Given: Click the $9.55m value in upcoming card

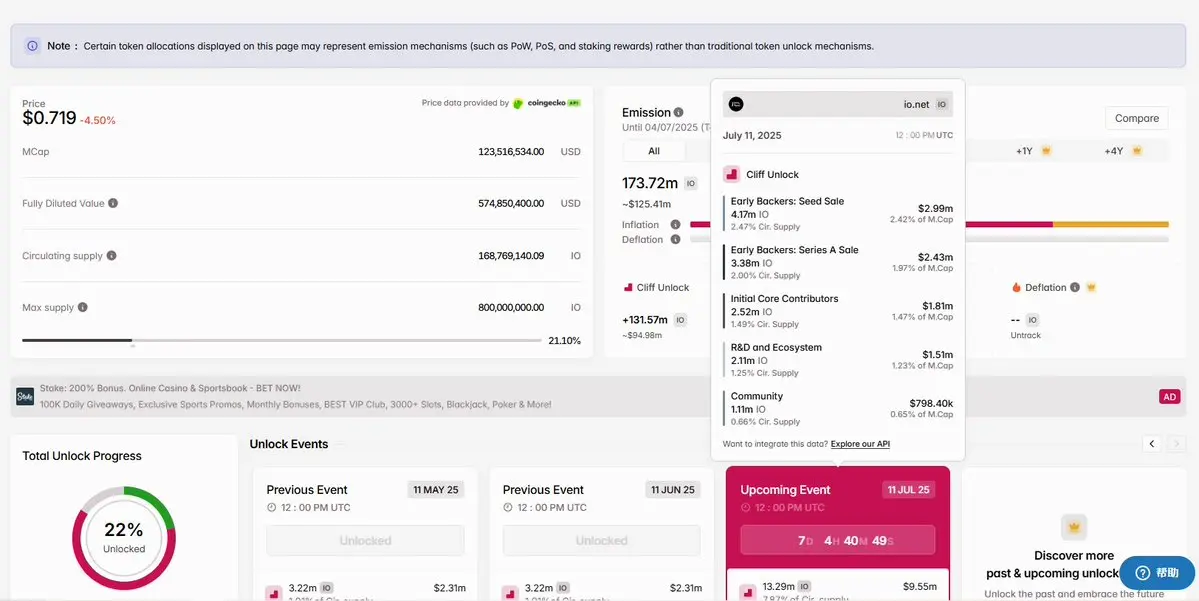Looking at the screenshot, I should coord(921,587).
